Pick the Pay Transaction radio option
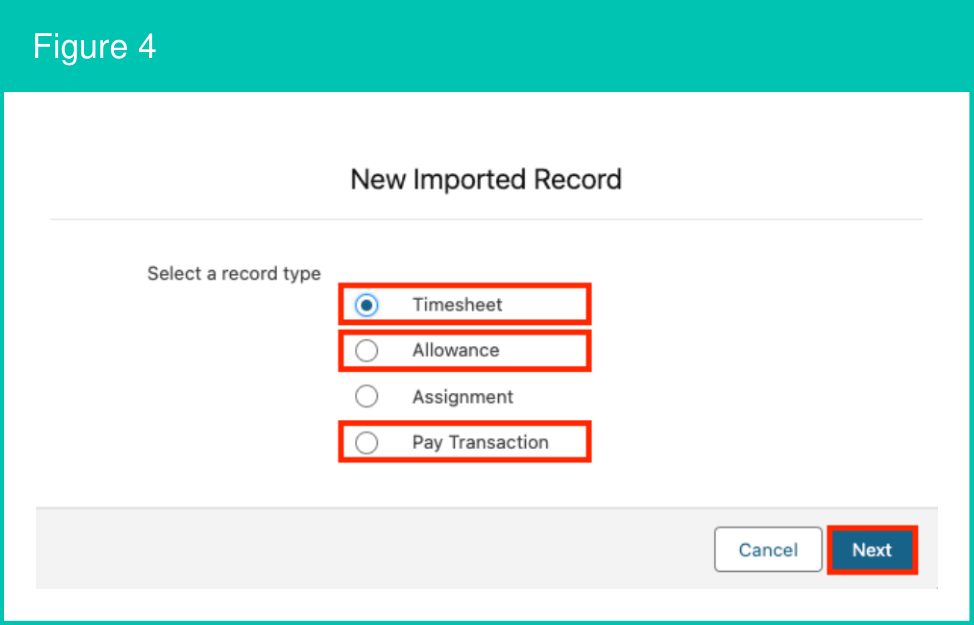This screenshot has height=625, width=974. (x=366, y=443)
